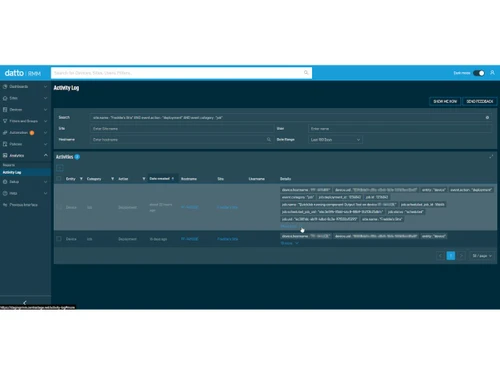Screen dimensions: 500x375
Task: Filter the Action column
Action: pyautogui.click(x=144, y=179)
